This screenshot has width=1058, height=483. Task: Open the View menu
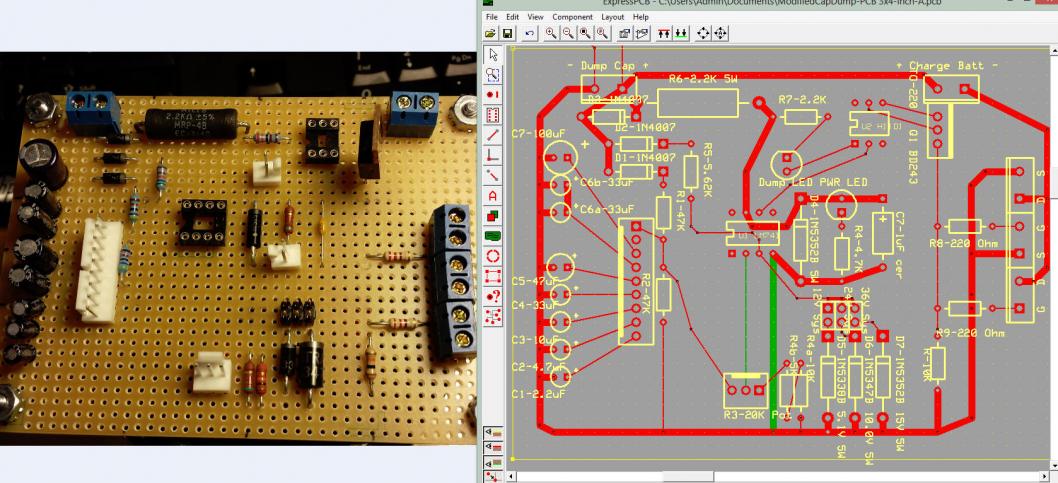[536, 17]
